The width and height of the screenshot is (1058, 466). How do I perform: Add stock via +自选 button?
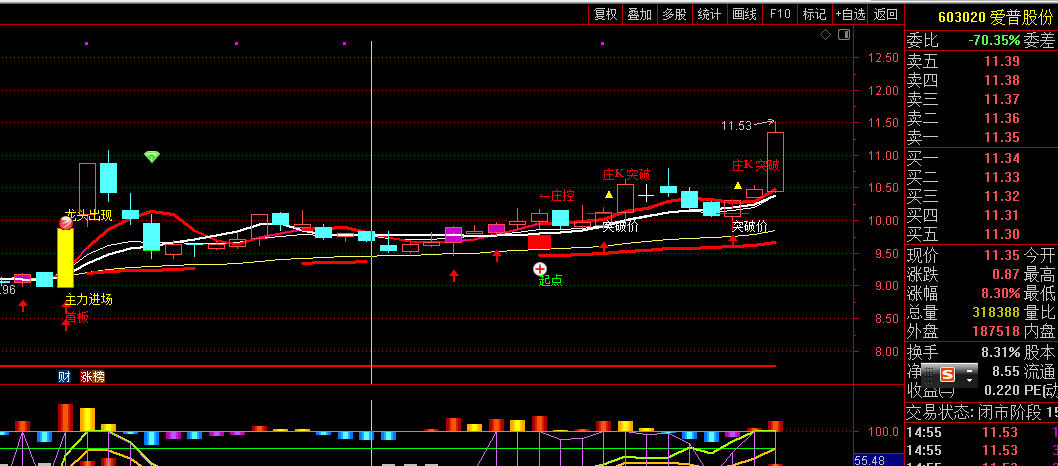(850, 14)
